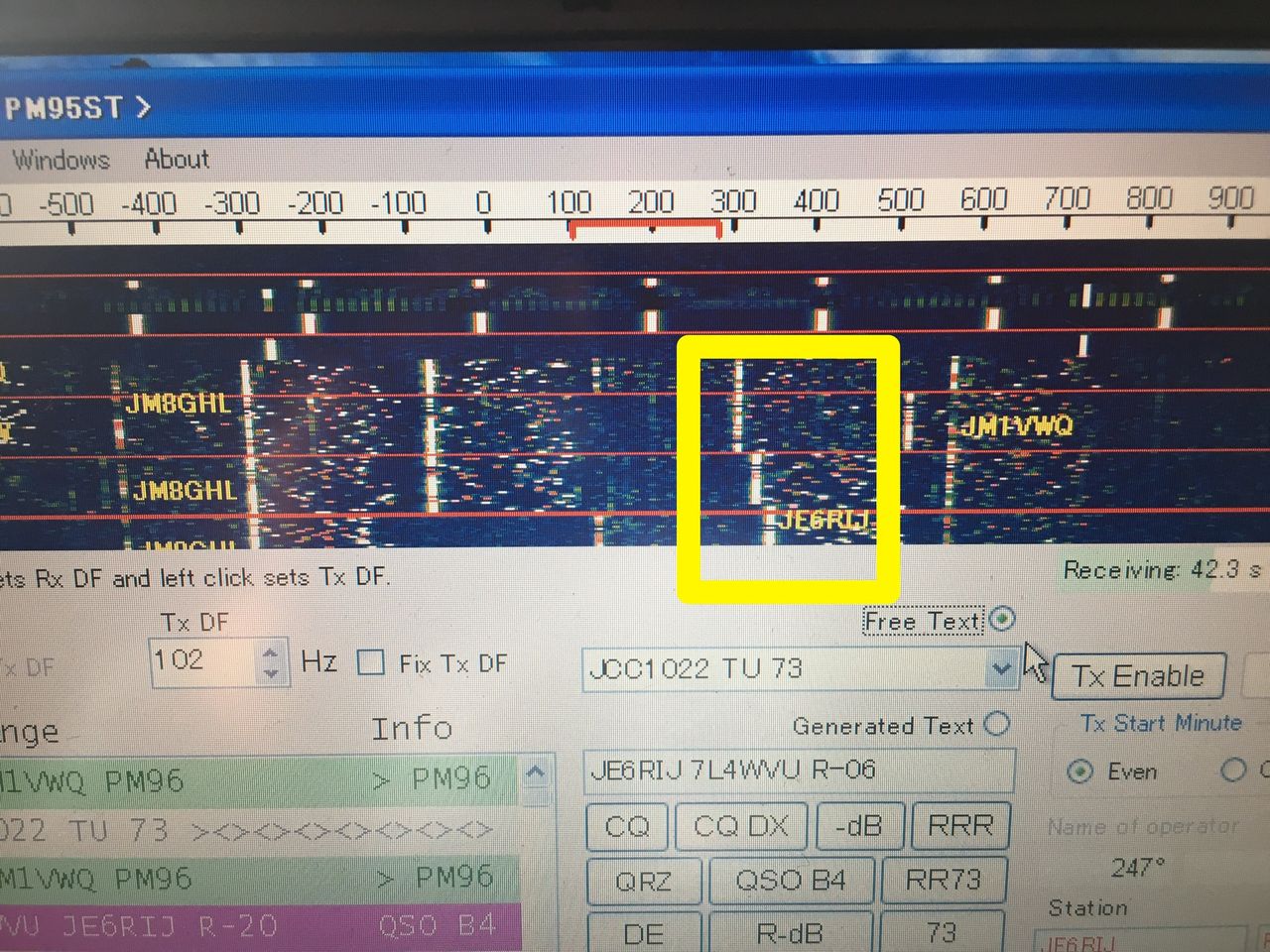Select the 'M1VWQ PM96' row just above the R-20 row
The width and height of the screenshot is (1270, 952).
[258, 878]
